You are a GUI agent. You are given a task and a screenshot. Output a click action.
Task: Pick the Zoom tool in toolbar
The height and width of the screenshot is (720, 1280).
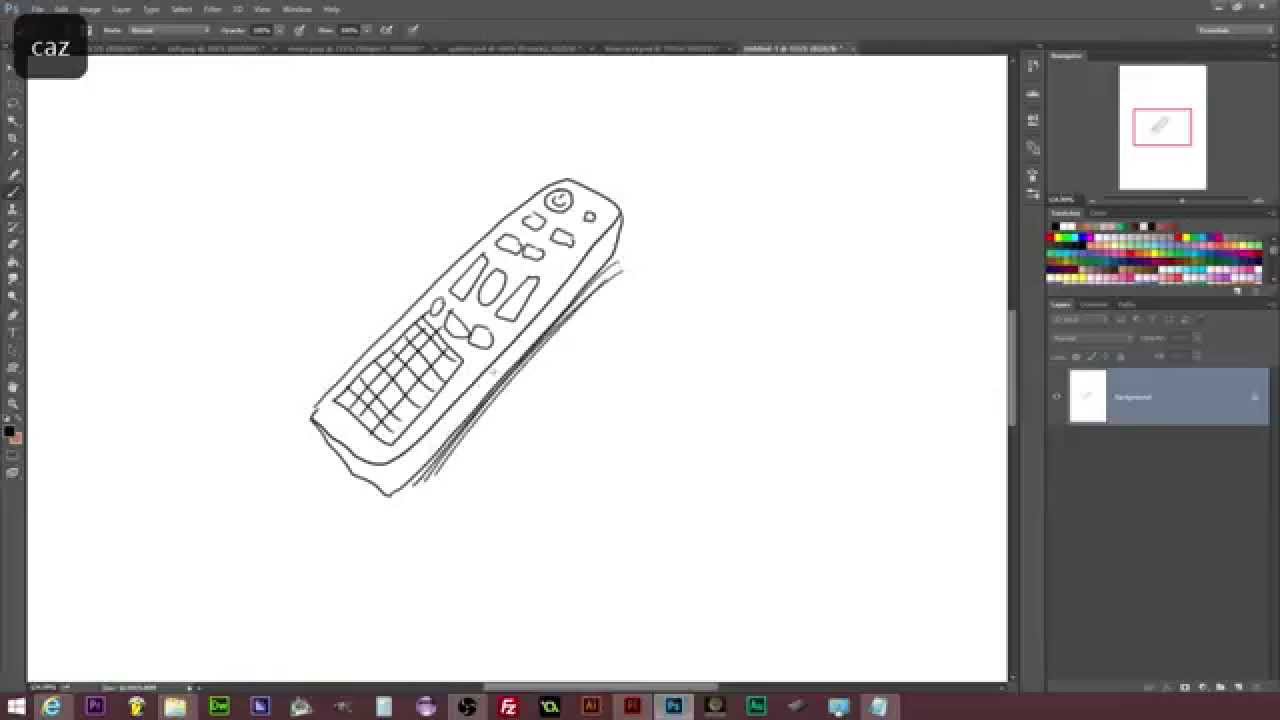pos(14,403)
